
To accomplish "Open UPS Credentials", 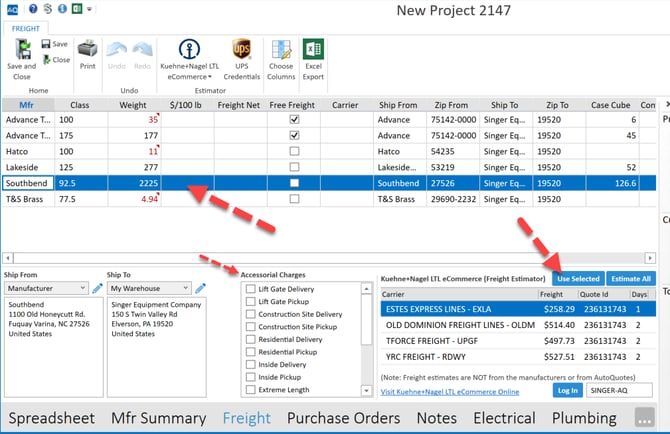I will tap(242, 59).
